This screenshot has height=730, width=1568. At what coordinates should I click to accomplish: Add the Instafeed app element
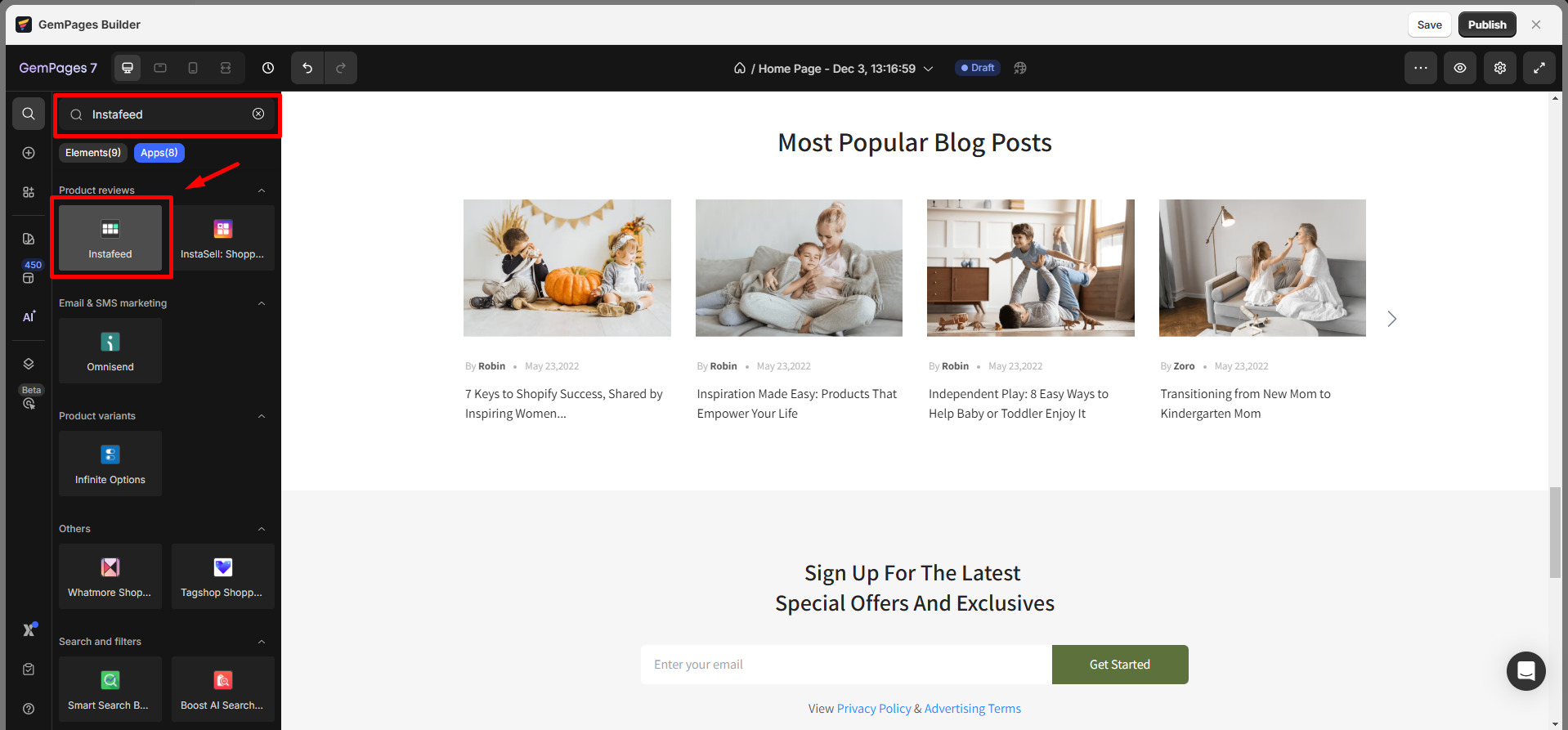tap(110, 238)
